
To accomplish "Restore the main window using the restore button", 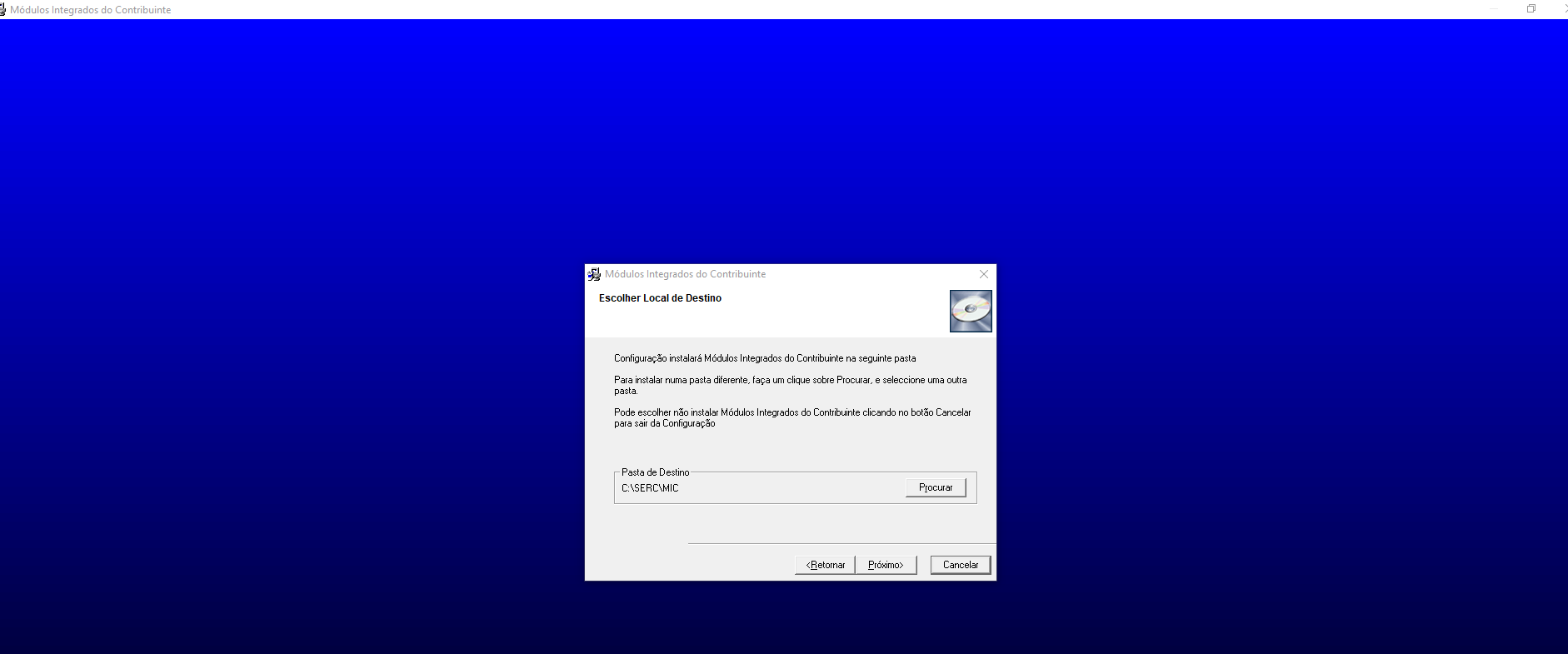I will [1531, 8].
